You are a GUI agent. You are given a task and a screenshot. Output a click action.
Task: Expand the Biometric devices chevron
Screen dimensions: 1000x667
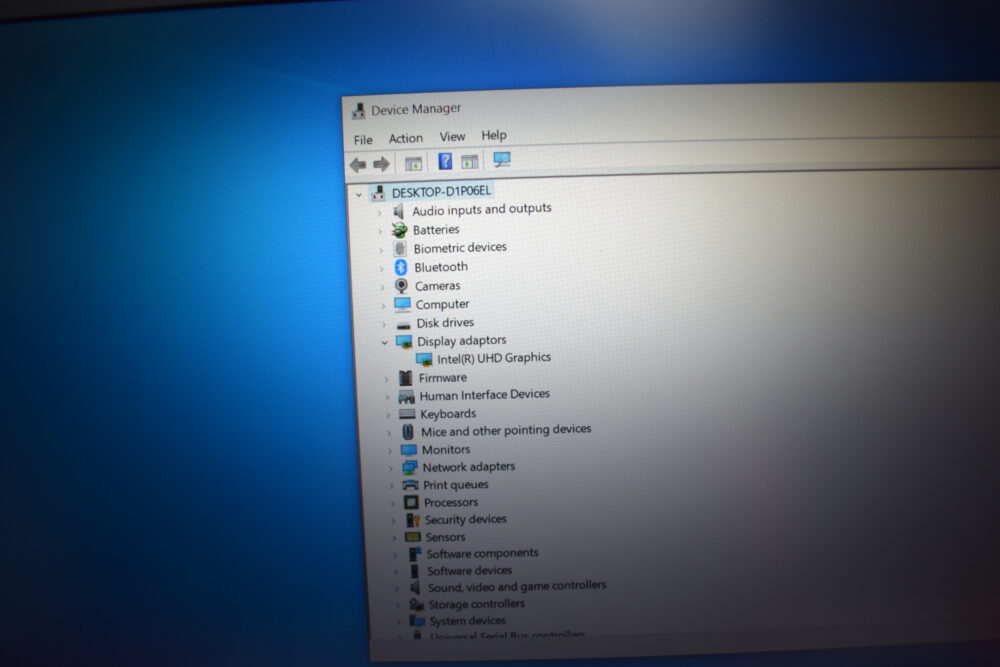coord(381,250)
